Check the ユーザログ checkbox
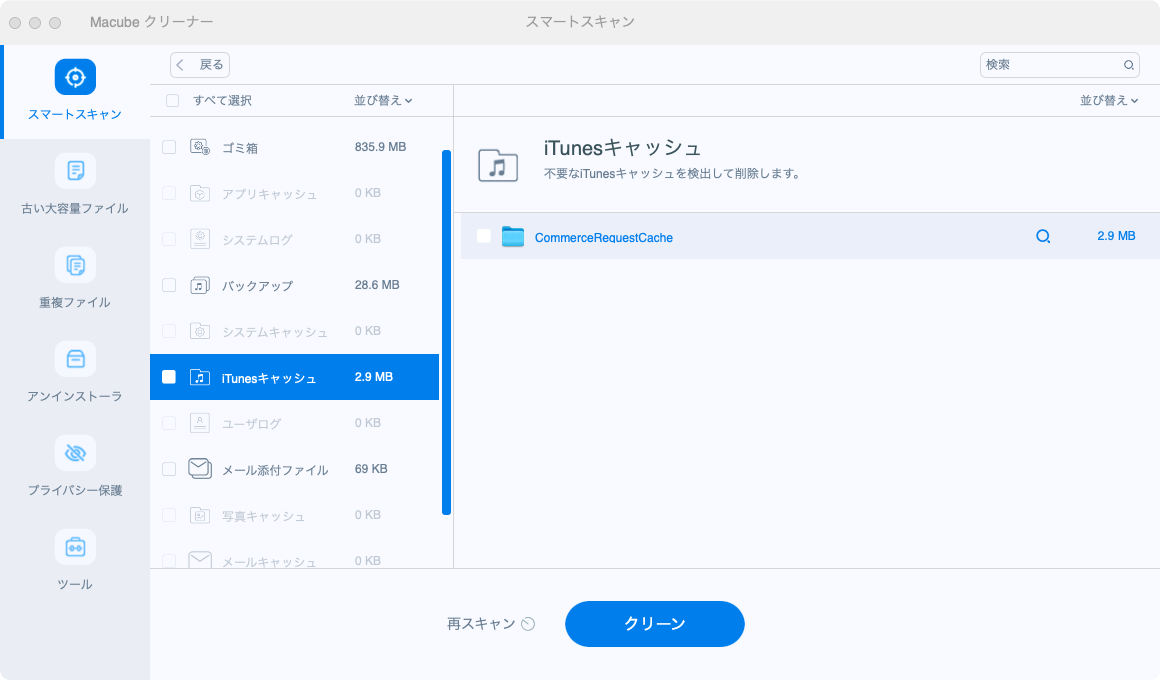The image size is (1160, 680). click(169, 423)
